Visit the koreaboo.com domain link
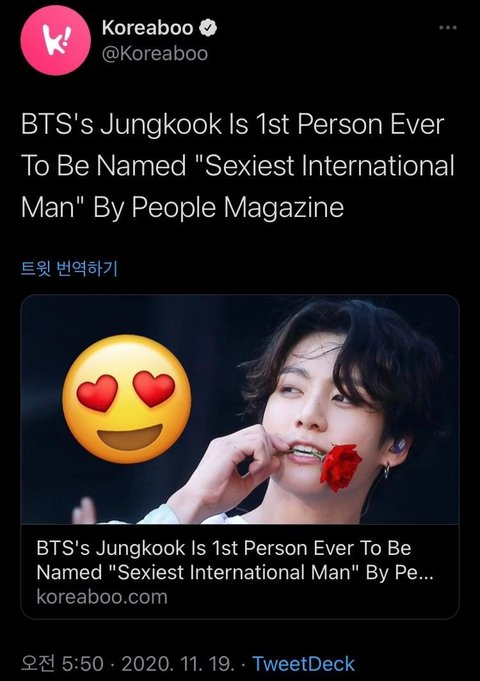480x681 pixels. (102, 597)
